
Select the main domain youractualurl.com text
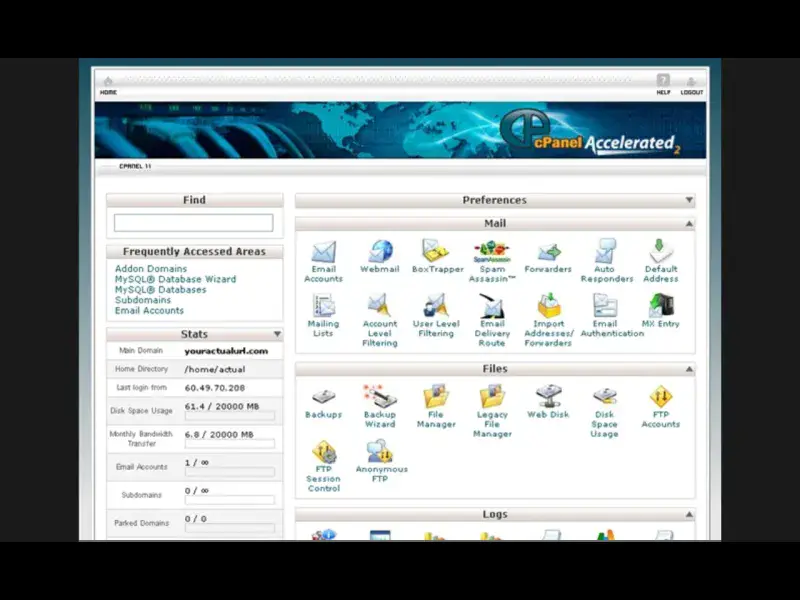click(x=226, y=351)
